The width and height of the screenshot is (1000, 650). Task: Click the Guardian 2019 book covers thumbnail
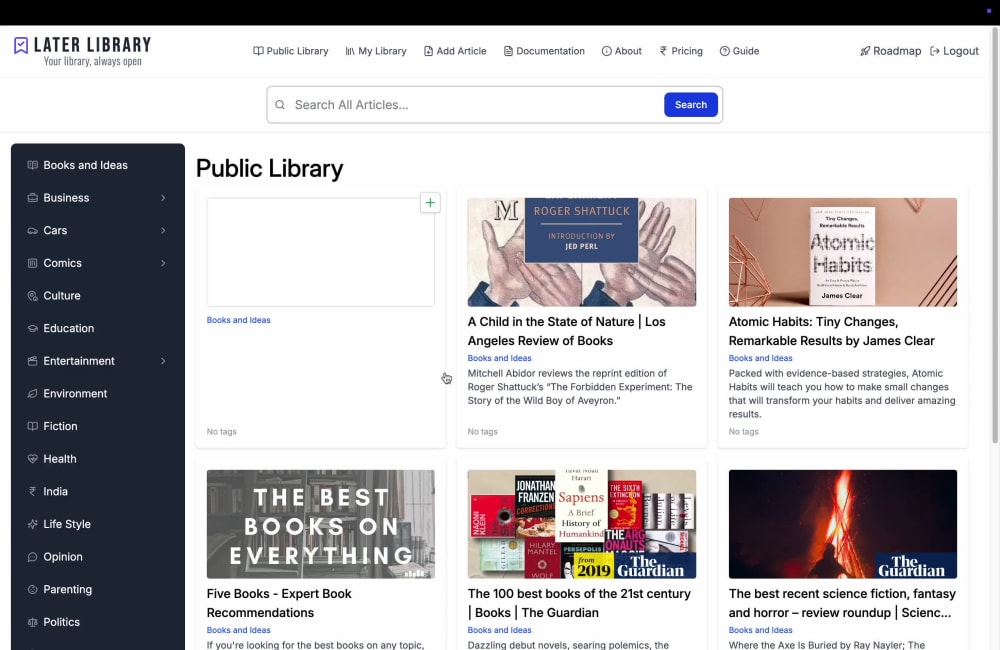coord(582,524)
